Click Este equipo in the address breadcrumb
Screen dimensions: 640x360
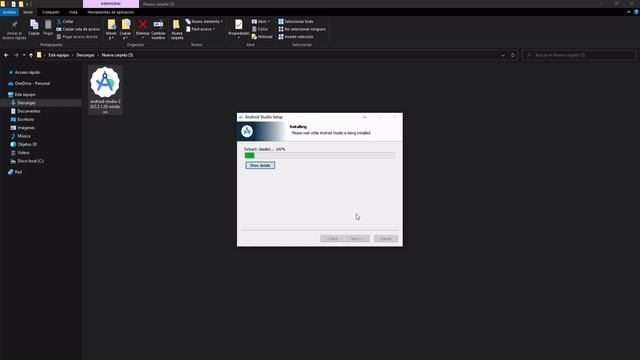pos(59,55)
